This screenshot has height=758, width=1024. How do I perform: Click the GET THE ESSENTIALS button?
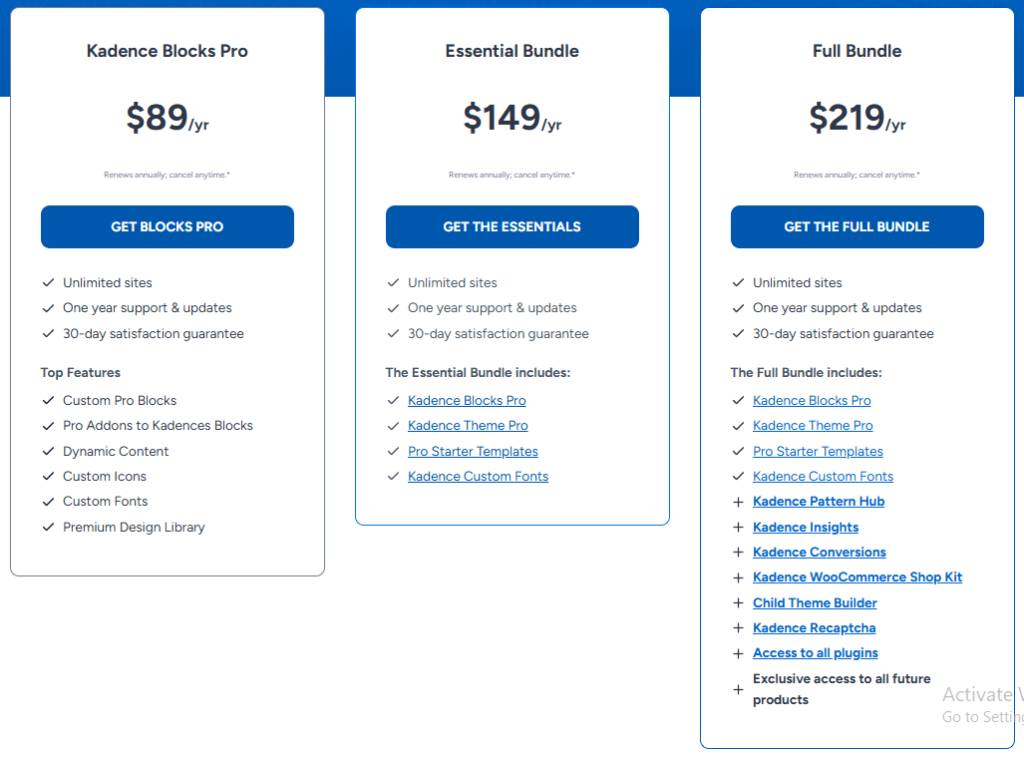512,227
